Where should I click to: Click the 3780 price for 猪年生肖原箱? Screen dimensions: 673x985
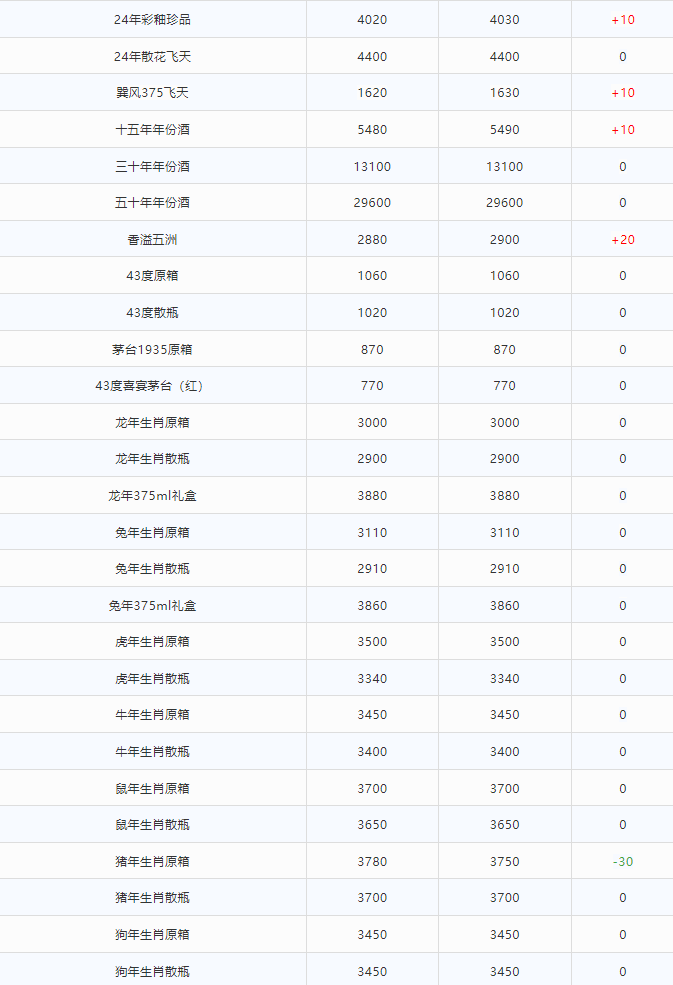[372, 862]
